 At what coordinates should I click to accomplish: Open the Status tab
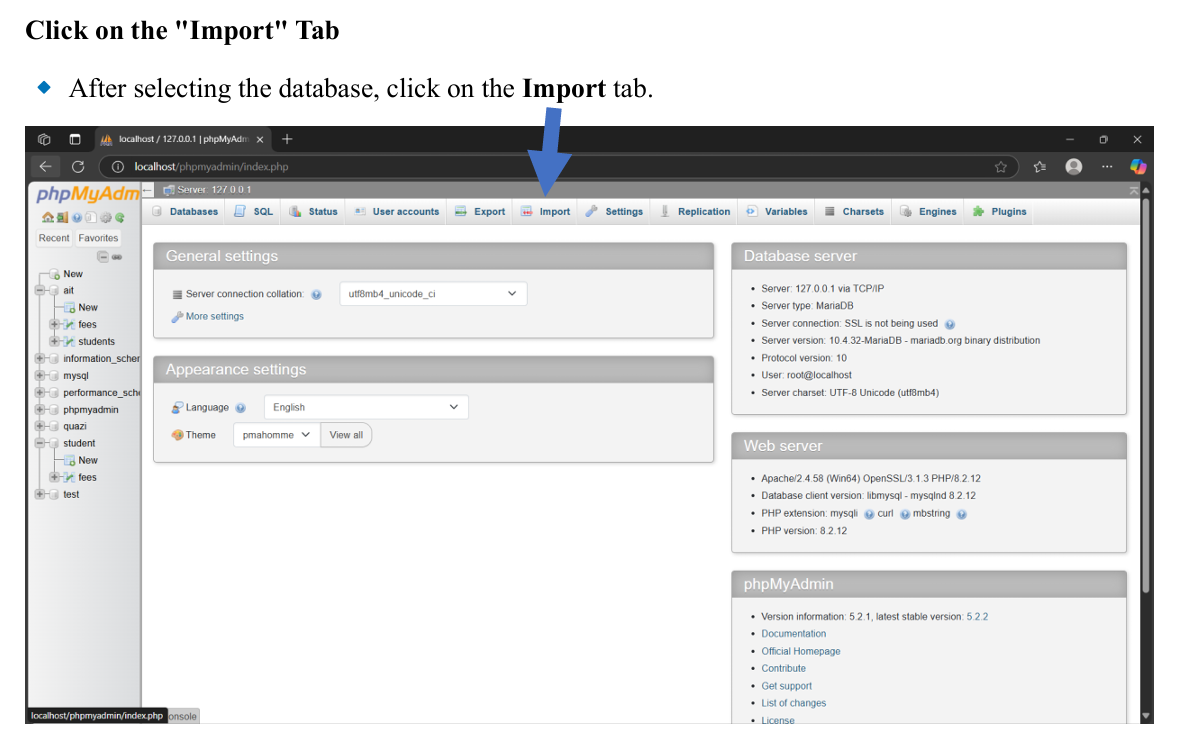coord(314,212)
